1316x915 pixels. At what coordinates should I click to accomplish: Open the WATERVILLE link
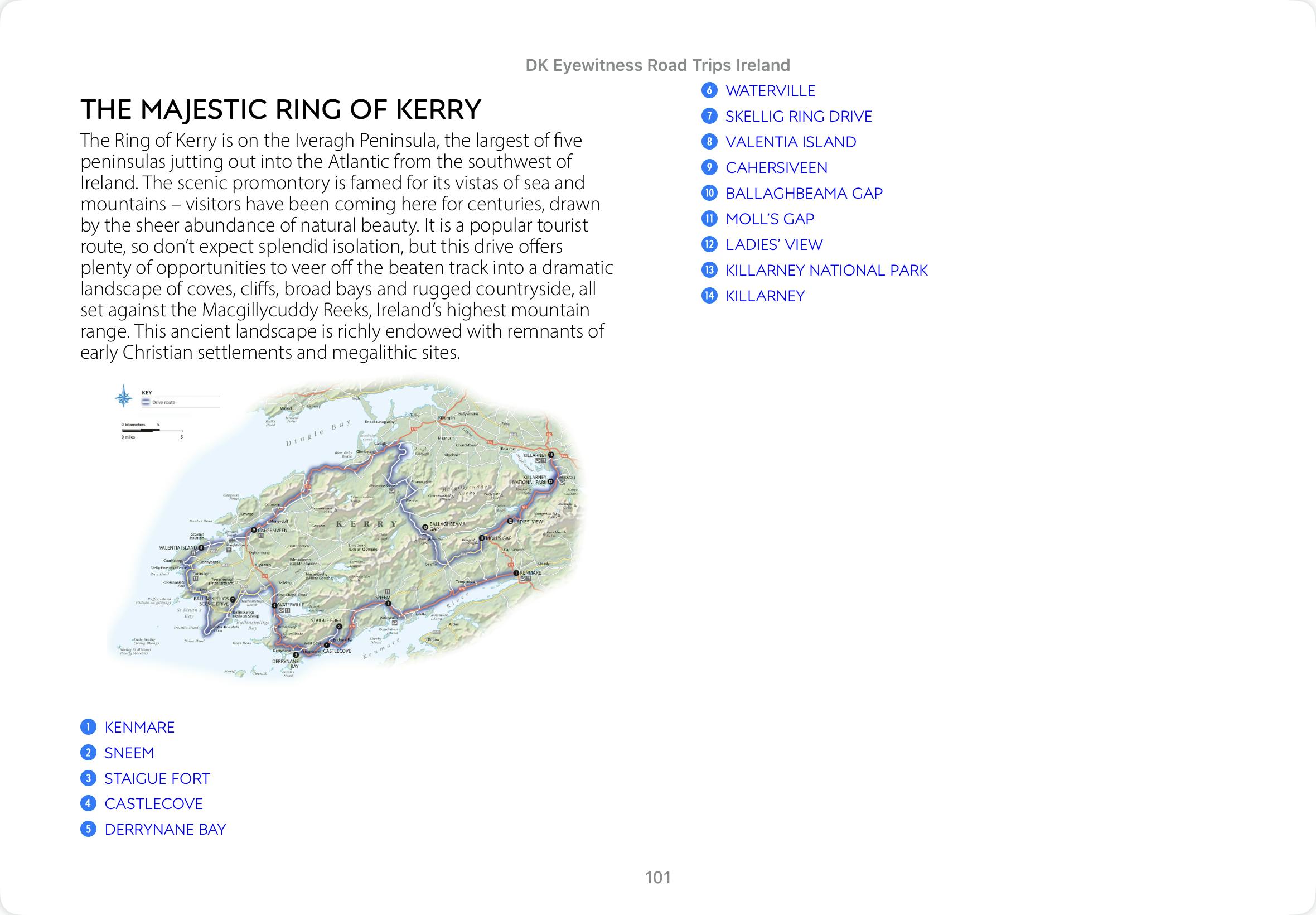(770, 90)
